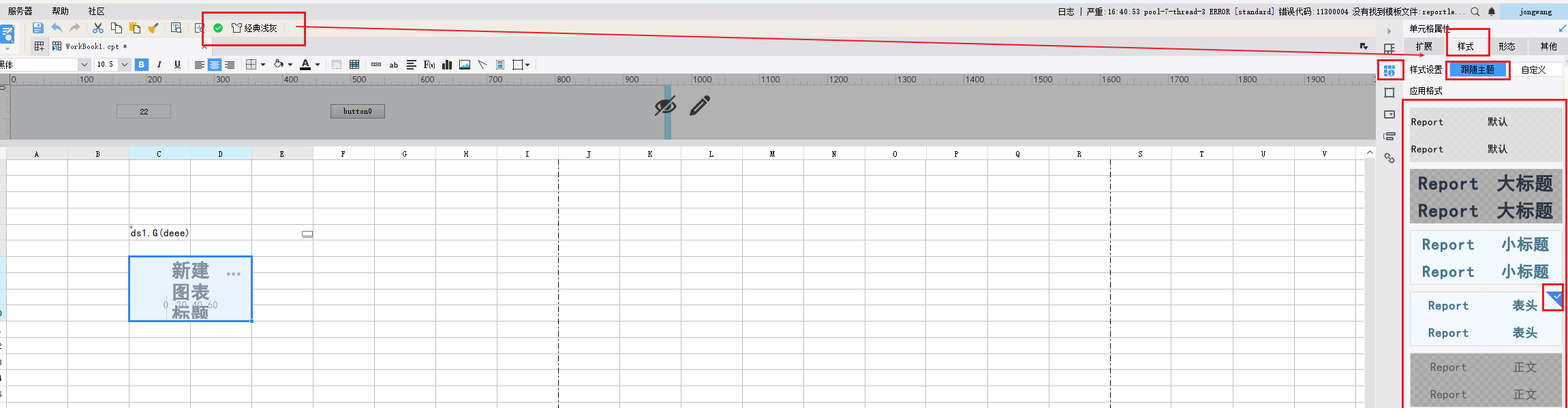Open 日志 log panel
This screenshot has width=1568, height=408.
[x=1066, y=12]
